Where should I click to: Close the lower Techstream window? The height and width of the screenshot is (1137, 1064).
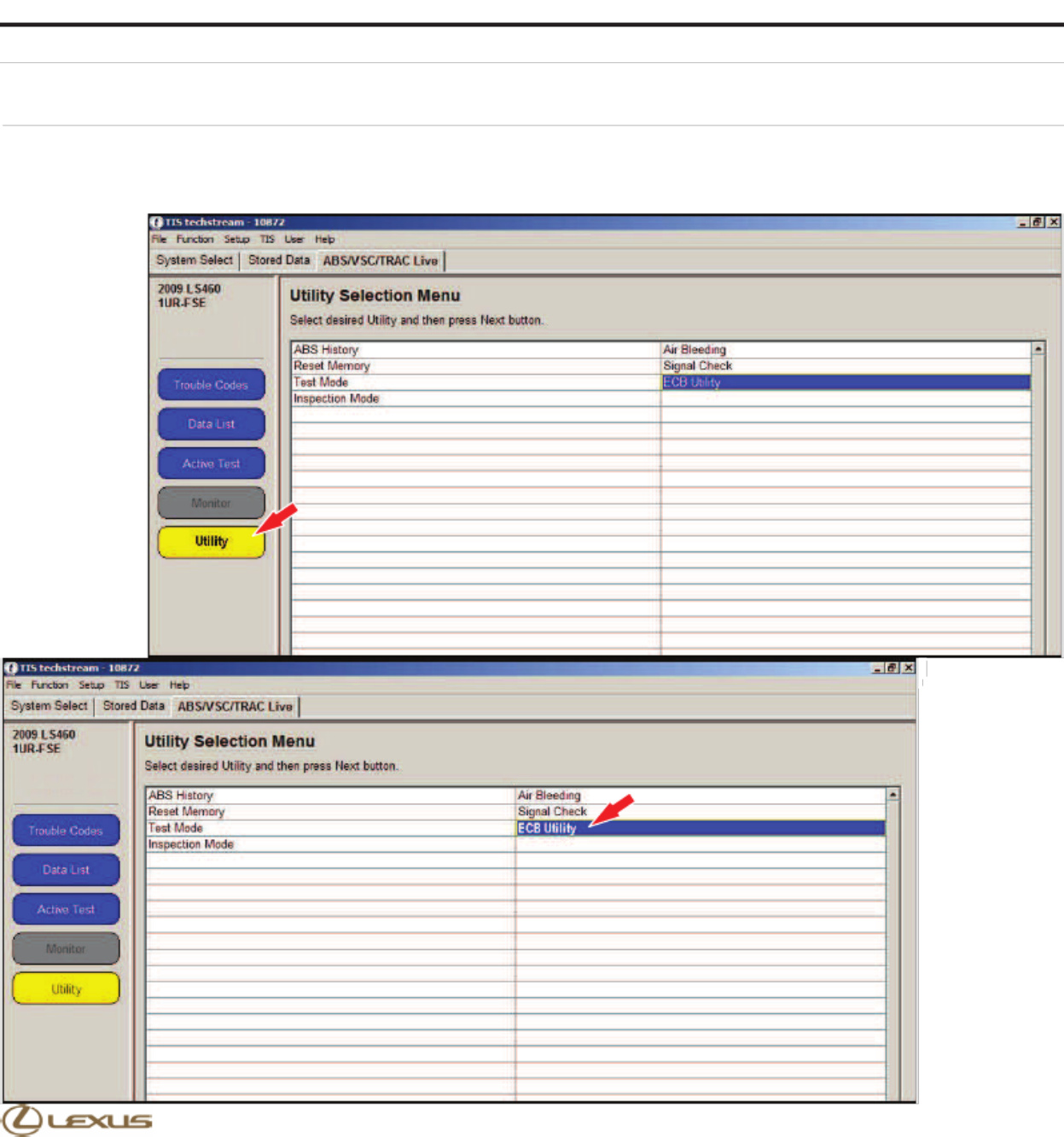[x=908, y=668]
